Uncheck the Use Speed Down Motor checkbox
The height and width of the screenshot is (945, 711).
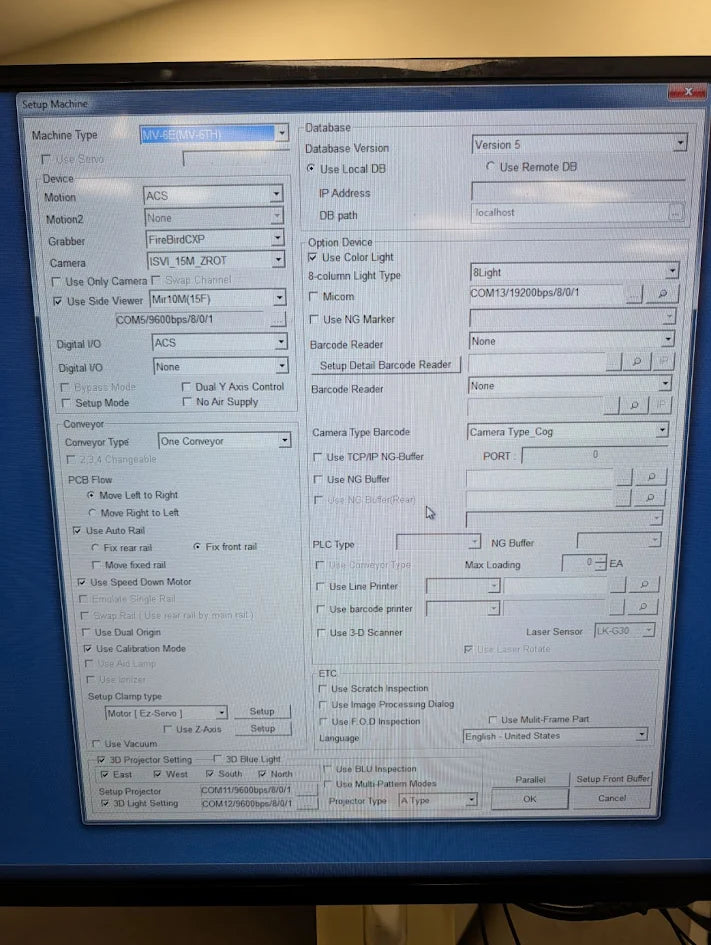pos(82,582)
